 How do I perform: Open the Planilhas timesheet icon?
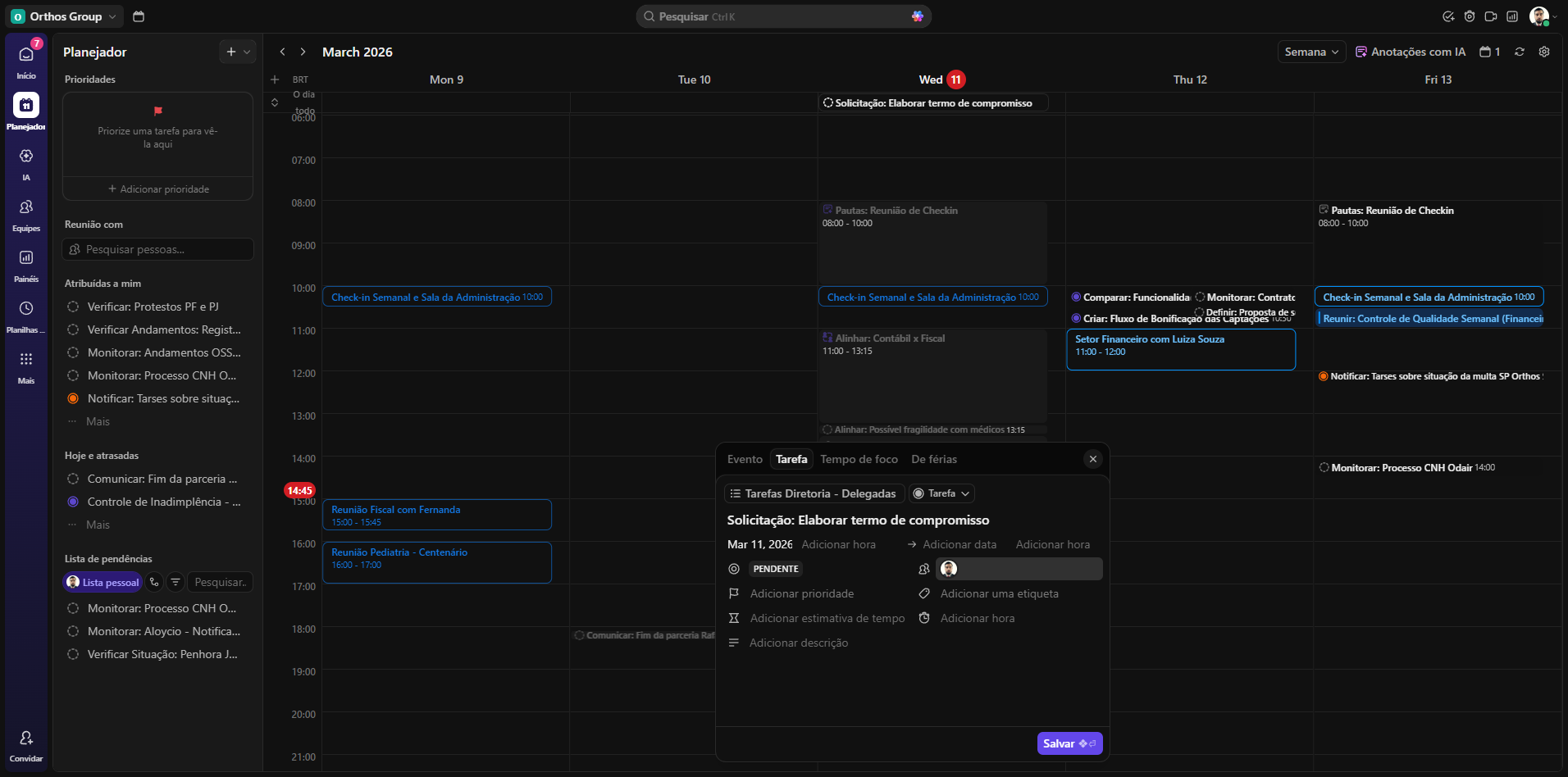pyautogui.click(x=26, y=309)
